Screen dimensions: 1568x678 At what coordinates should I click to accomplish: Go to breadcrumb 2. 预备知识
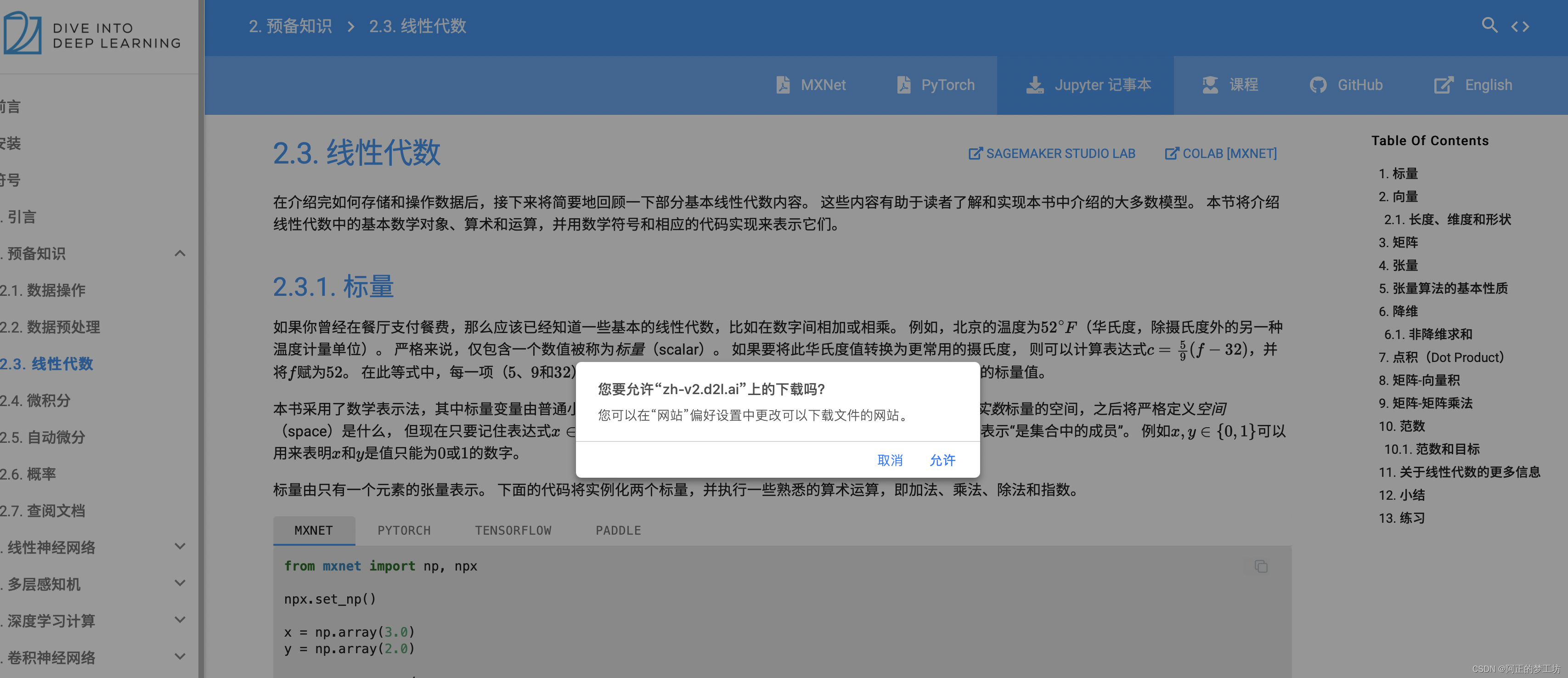290,26
